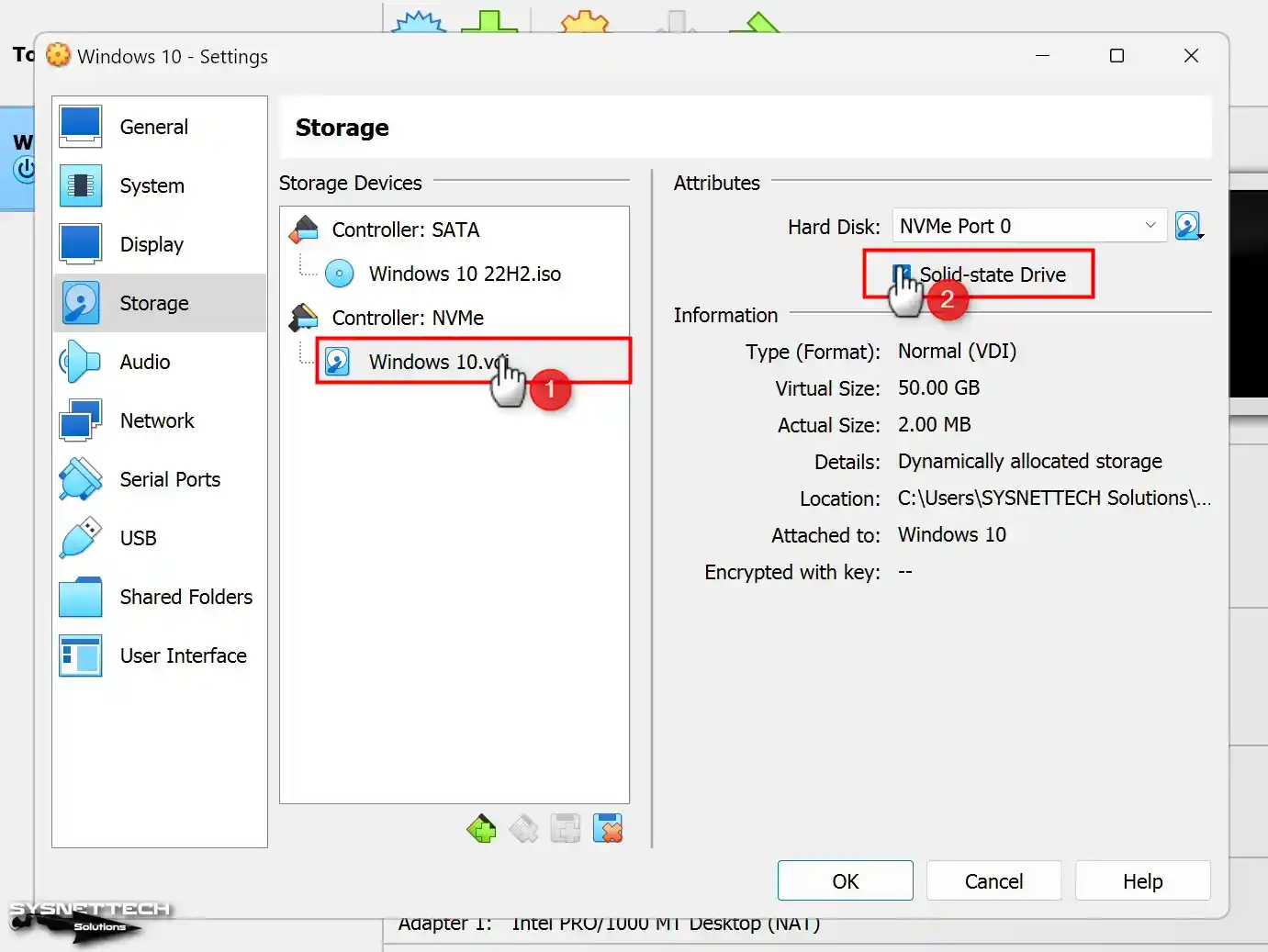Close the Windows 10 Settings window

click(1191, 56)
